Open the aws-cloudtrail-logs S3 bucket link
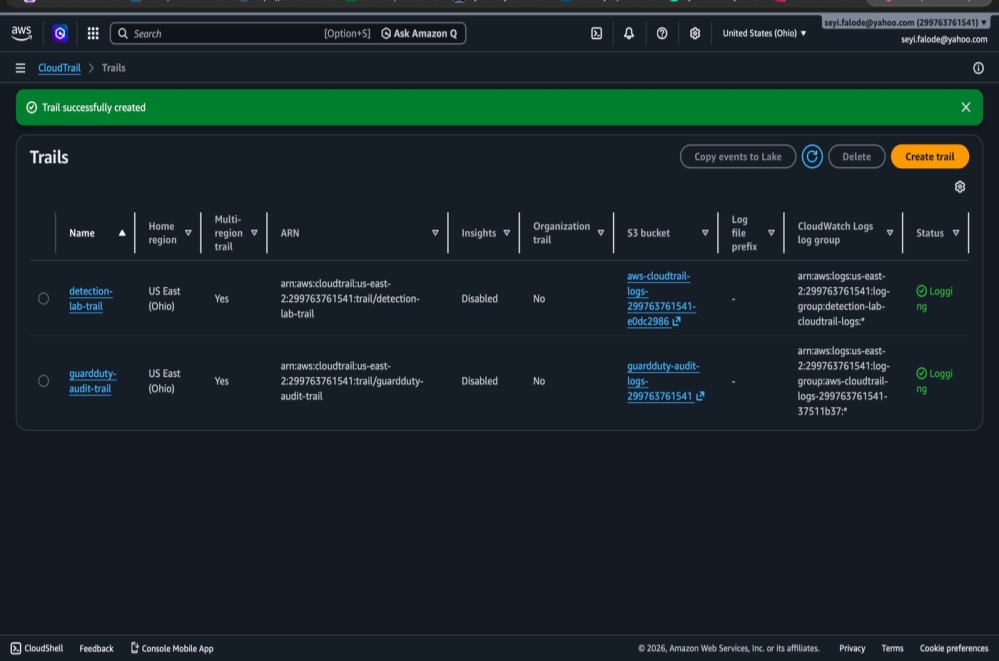This screenshot has height=661, width=999. tap(661, 298)
